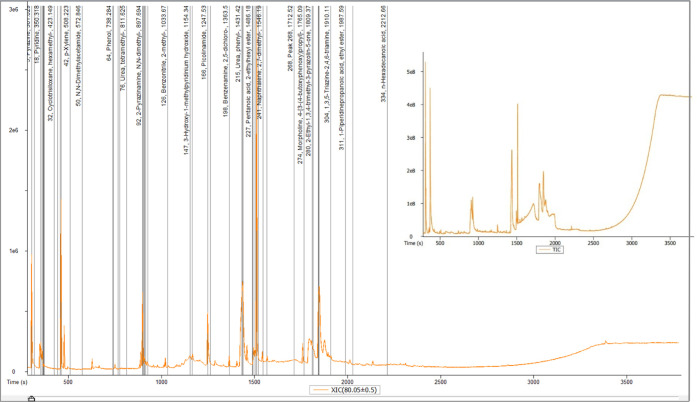Select the '147, 3-Hydroxy-1-methylpyridinium hydroxide' label
The width and height of the screenshot is (697, 402).
tap(186, 80)
